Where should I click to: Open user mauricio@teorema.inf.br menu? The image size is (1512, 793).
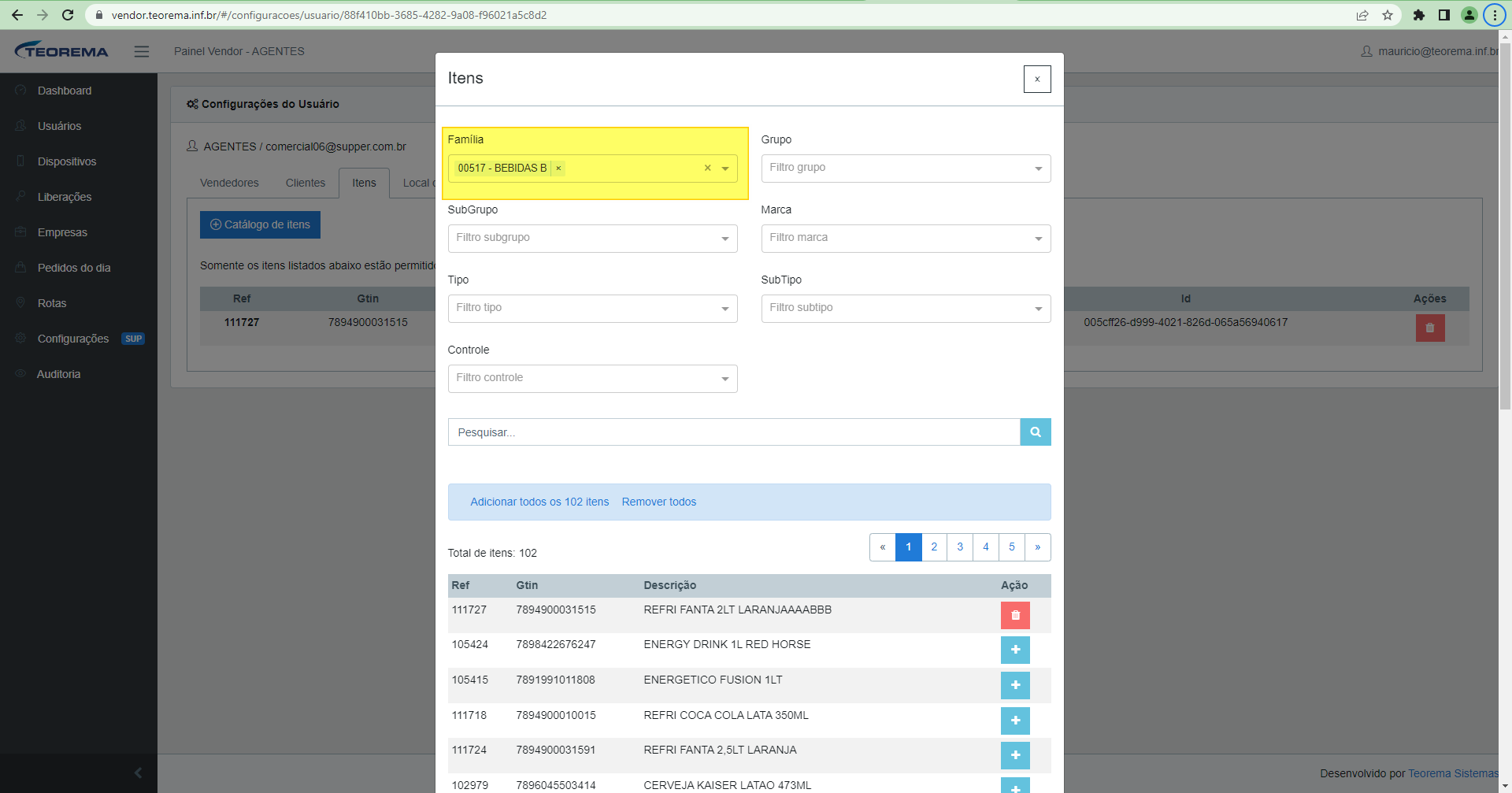[x=1429, y=51]
